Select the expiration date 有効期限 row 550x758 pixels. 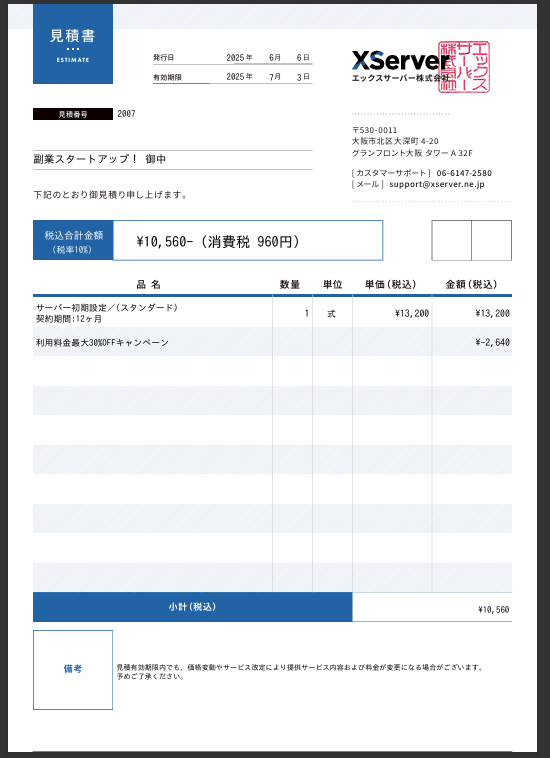point(232,77)
